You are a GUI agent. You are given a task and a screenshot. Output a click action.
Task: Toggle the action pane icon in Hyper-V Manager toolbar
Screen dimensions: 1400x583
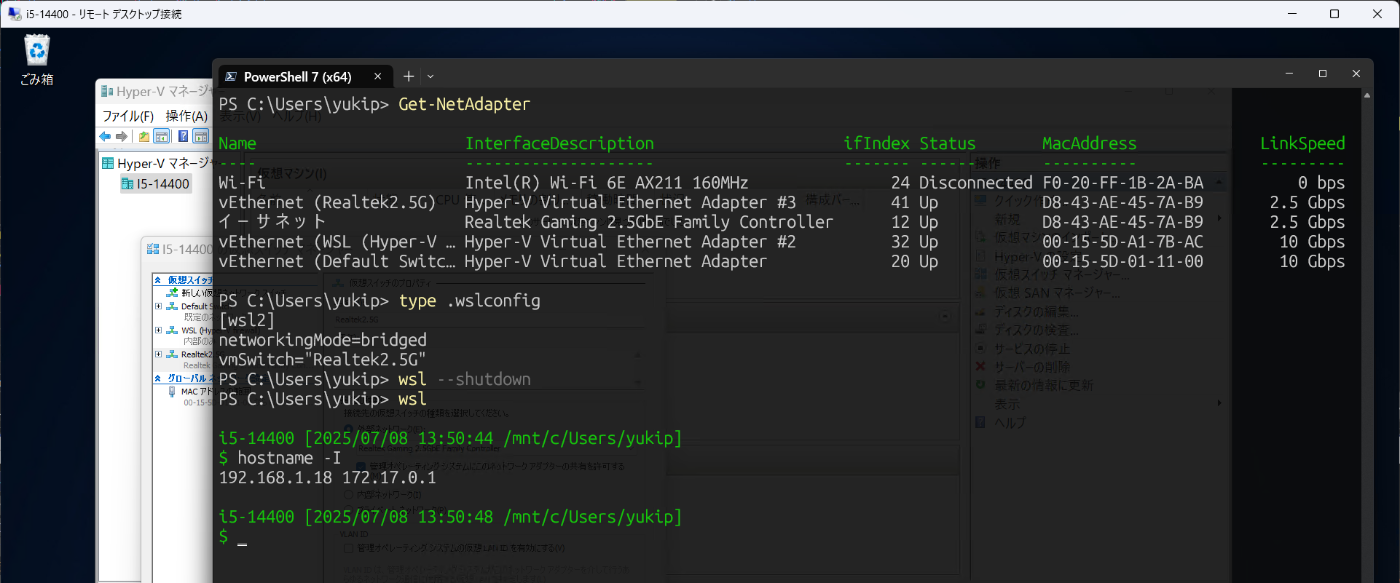click(x=201, y=136)
